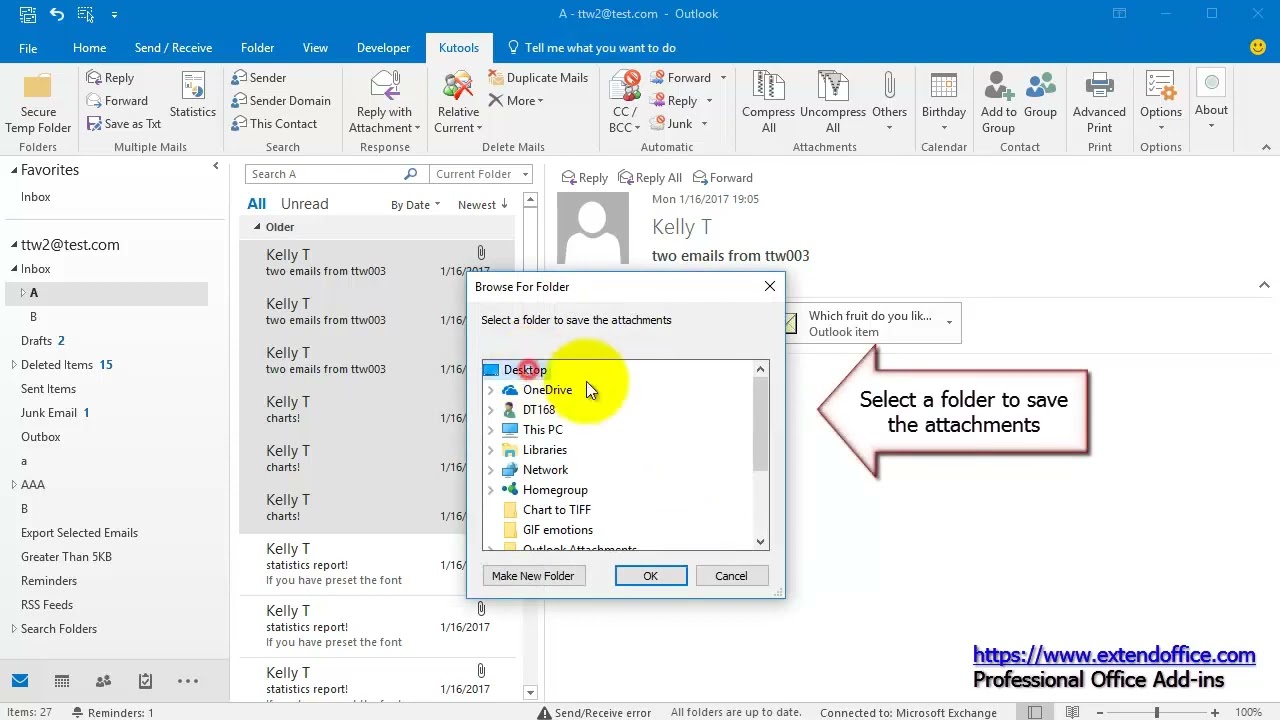The height and width of the screenshot is (720, 1280).
Task: Open Advanced Print tool
Action: [1099, 102]
